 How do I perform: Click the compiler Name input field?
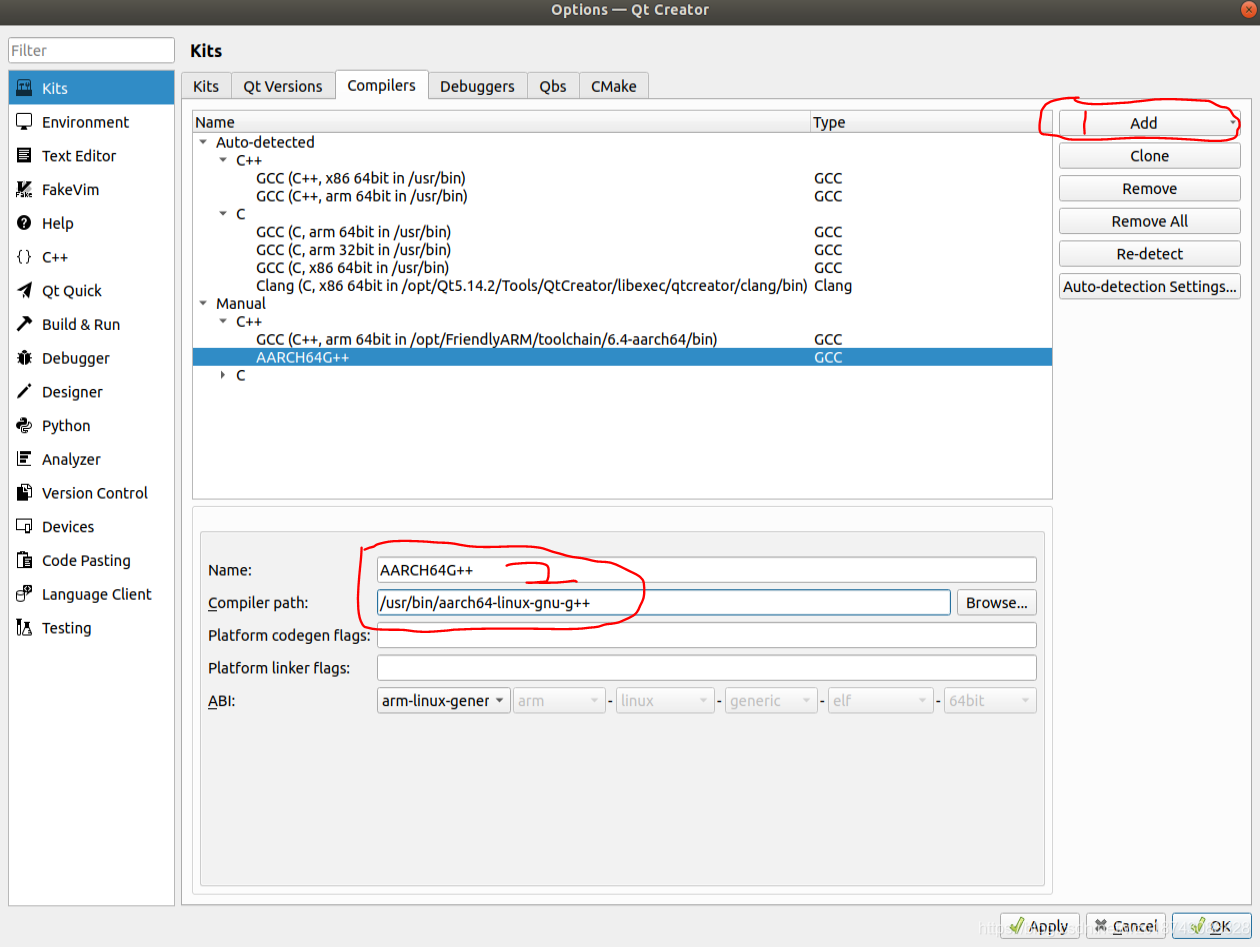707,570
